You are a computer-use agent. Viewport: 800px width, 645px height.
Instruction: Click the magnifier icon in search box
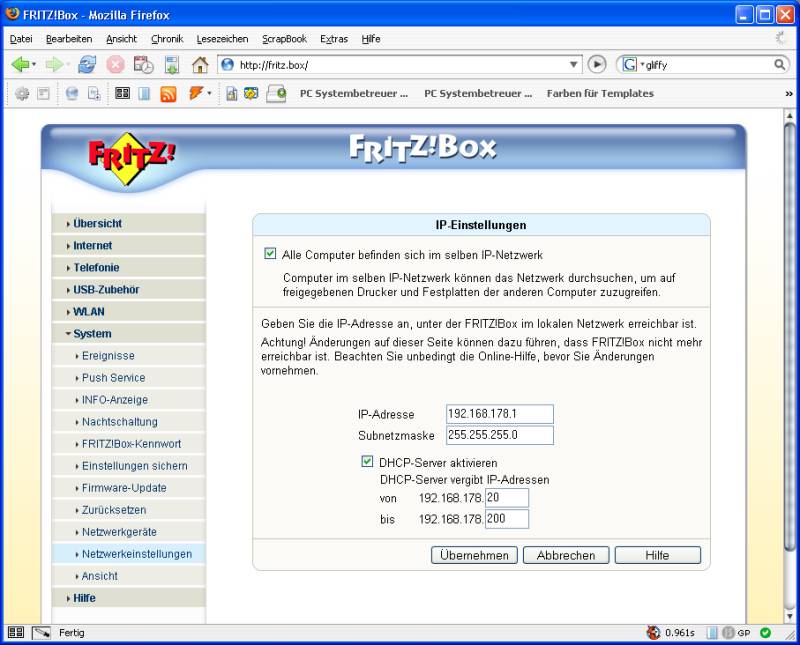pyautogui.click(x=779, y=64)
